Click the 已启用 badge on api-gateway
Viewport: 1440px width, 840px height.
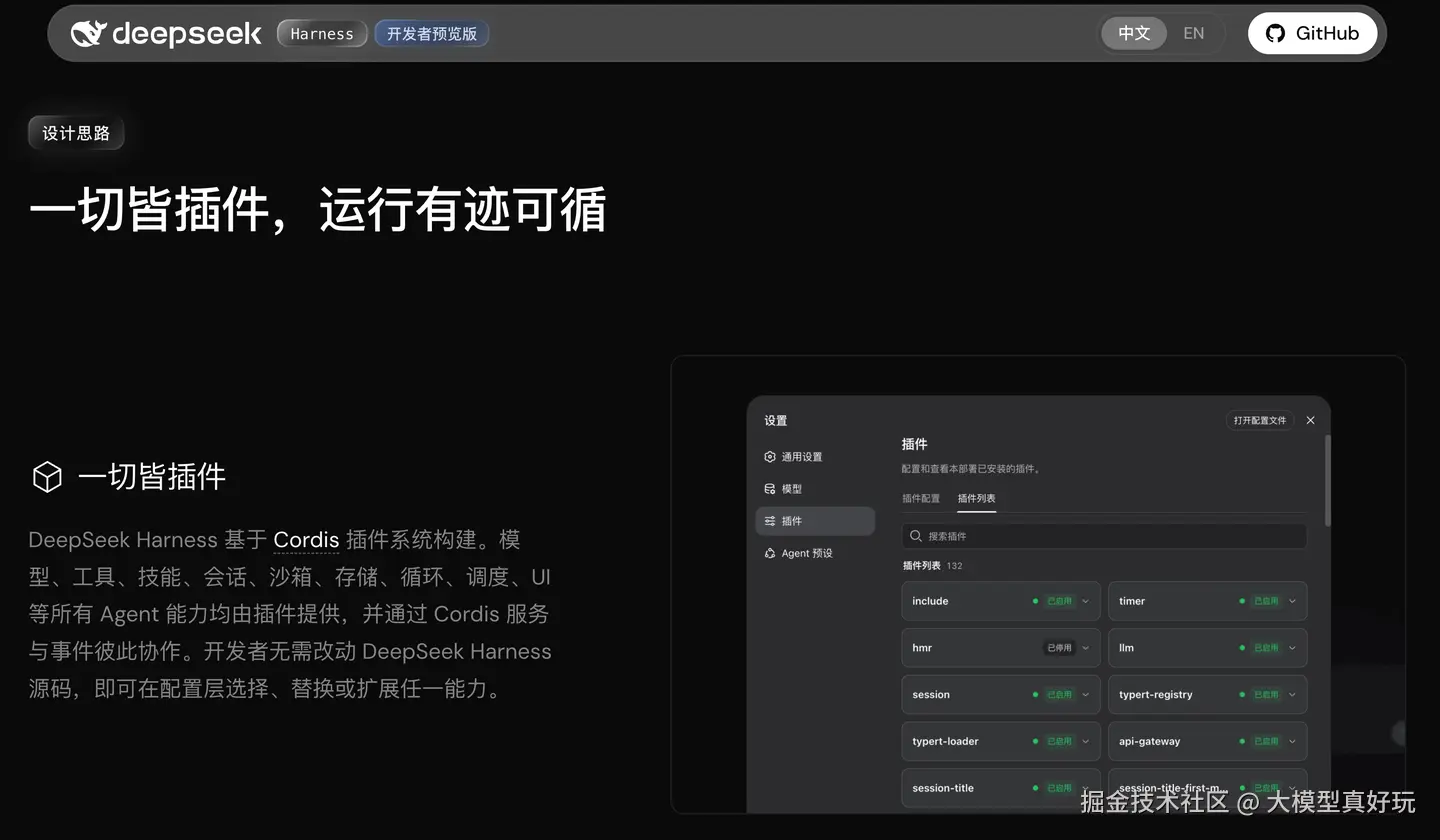coord(1266,741)
